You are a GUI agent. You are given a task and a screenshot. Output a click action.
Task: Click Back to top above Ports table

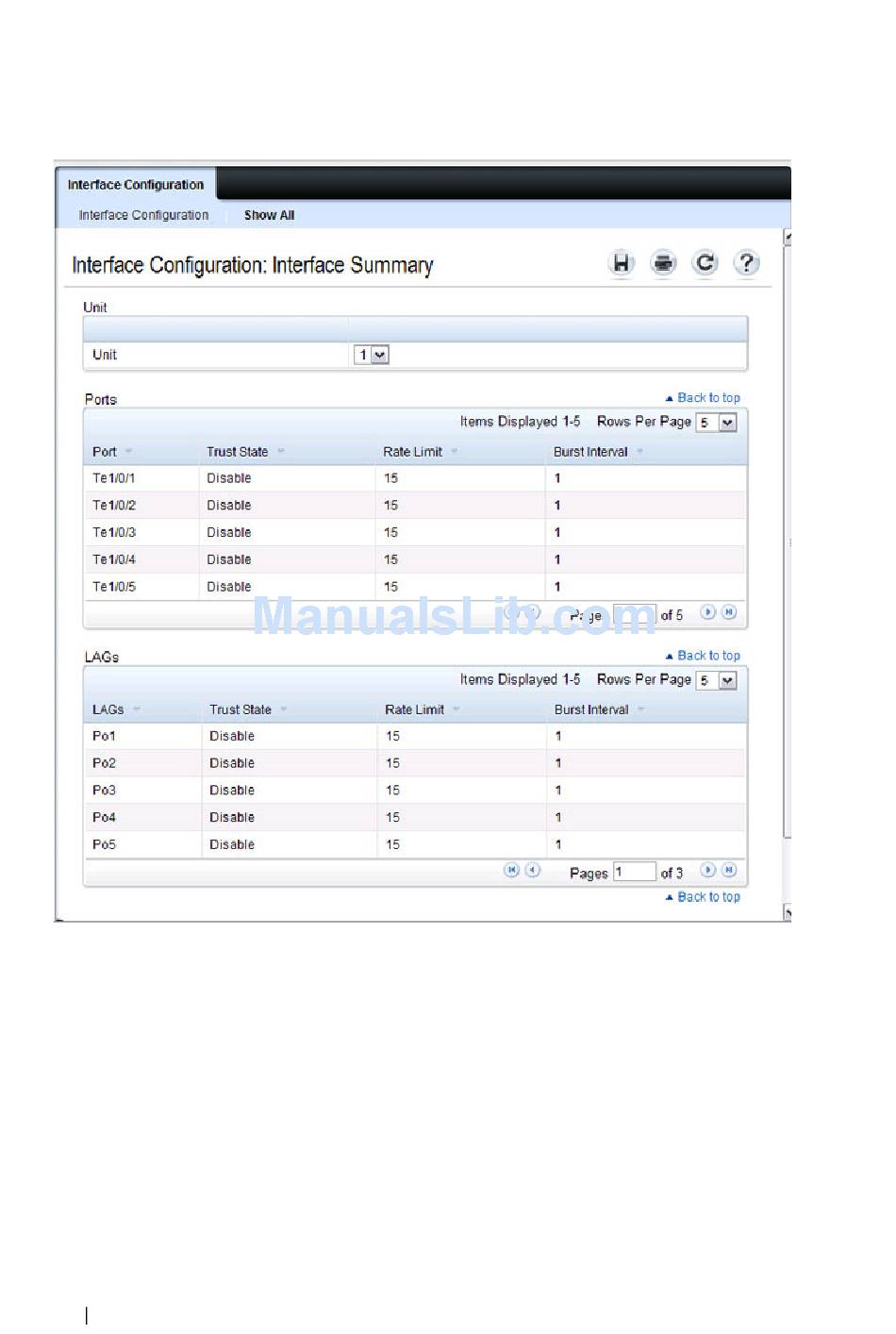tap(703, 397)
